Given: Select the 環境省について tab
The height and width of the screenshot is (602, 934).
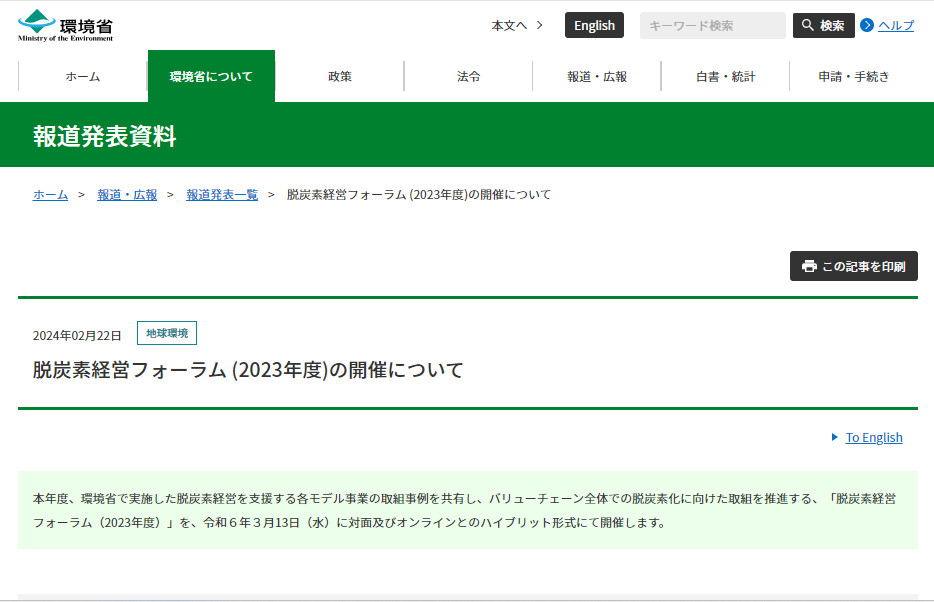Looking at the screenshot, I should tap(211, 75).
